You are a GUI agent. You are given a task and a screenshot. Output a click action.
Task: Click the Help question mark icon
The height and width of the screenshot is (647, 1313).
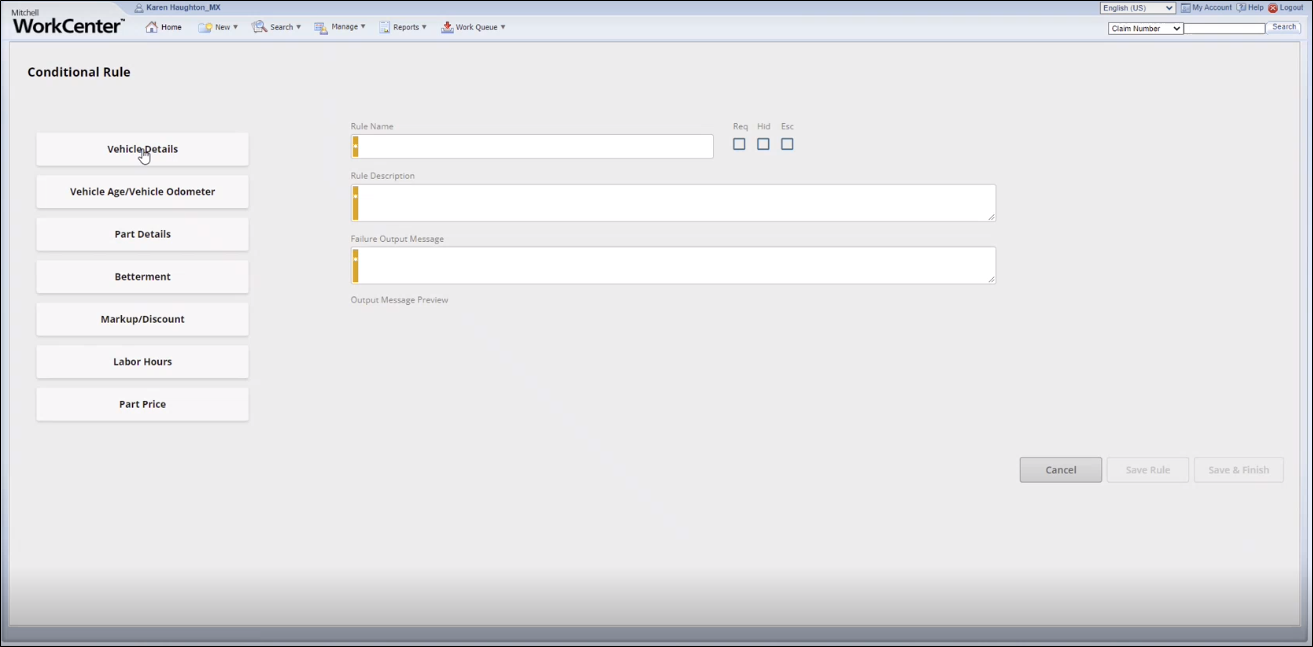click(1241, 8)
